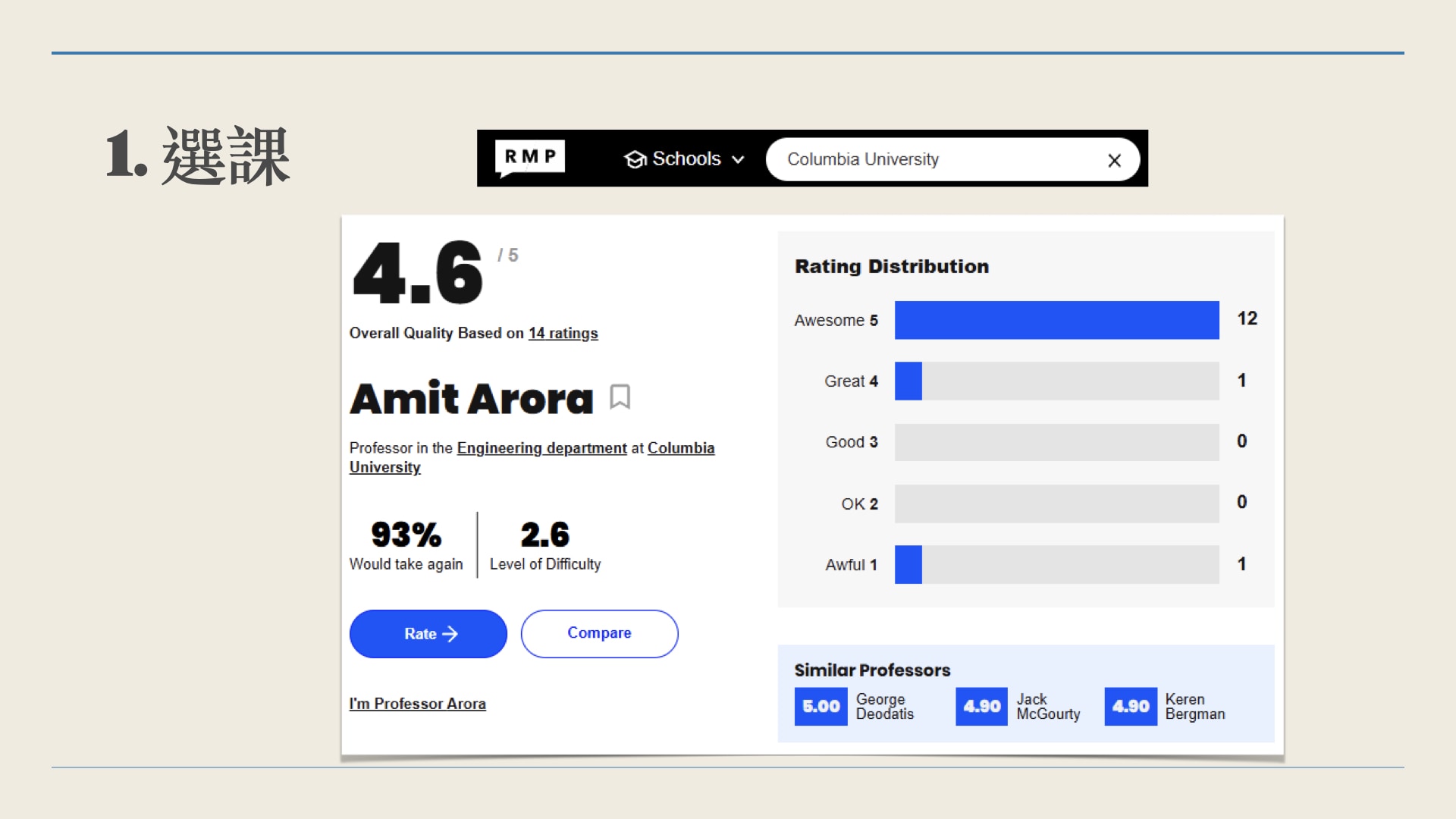Screen dimensions: 1456x819
Task: Click the Schools menu label
Action: 686,158
